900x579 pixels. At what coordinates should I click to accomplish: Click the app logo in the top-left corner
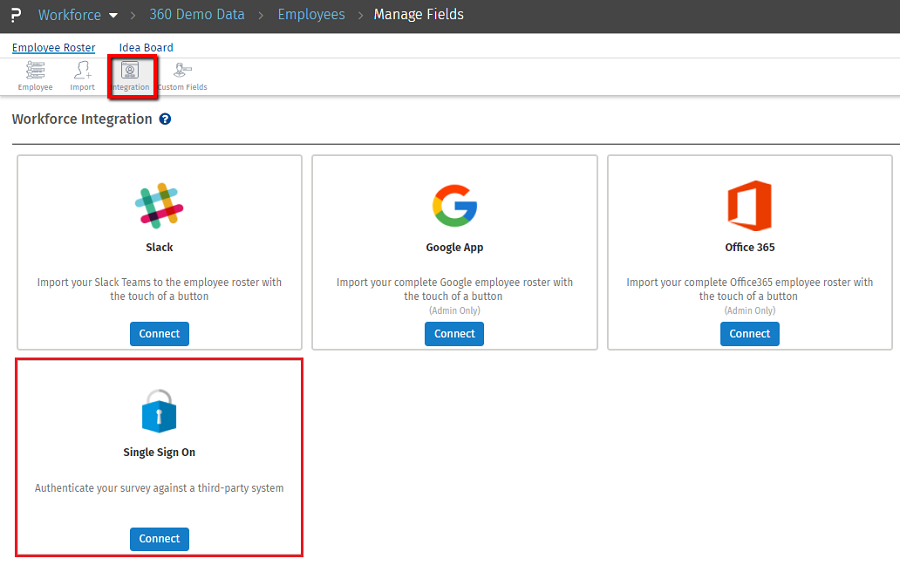pyautogui.click(x=14, y=14)
